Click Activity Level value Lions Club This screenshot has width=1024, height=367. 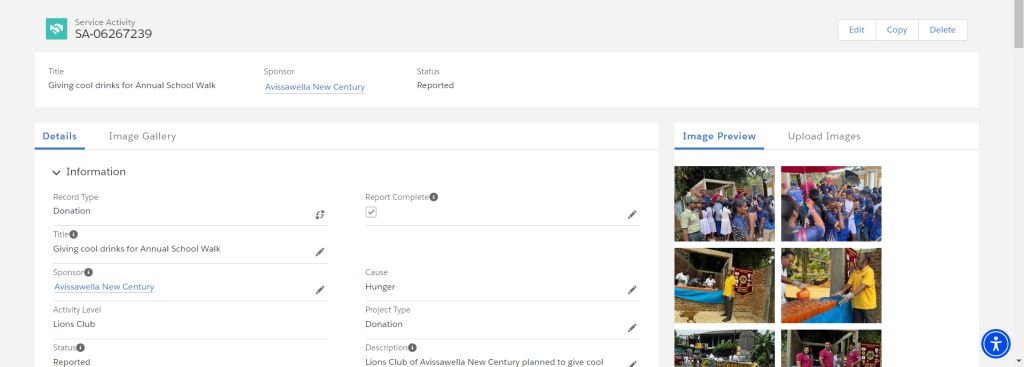(74, 324)
